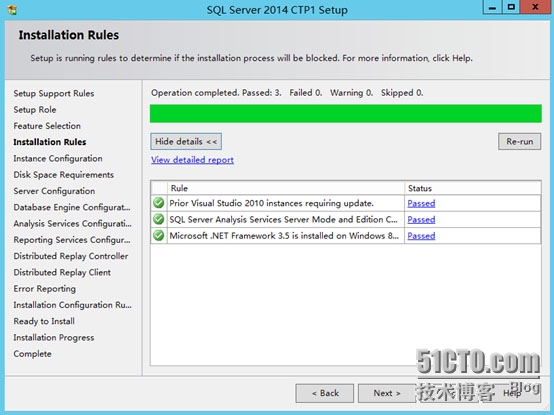Viewport: 554px width, 415px height.
Task: Select the Feature Selection step
Action: click(47, 126)
